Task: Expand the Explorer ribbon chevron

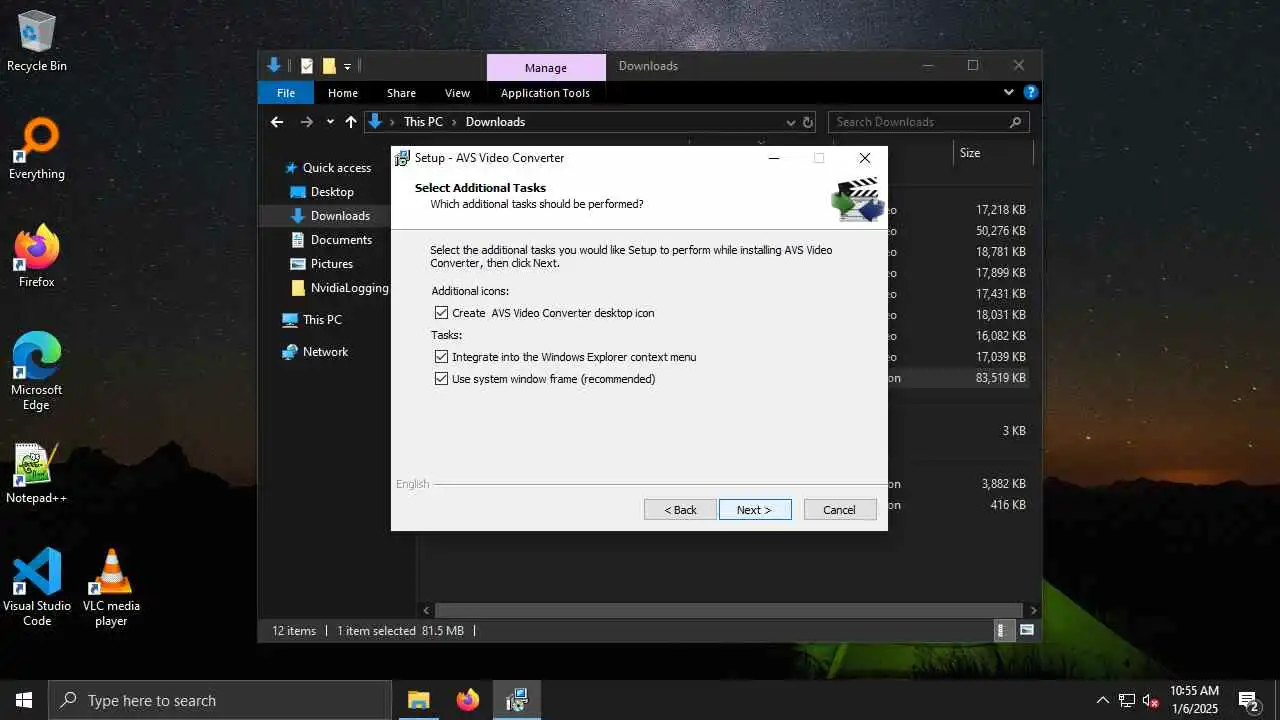Action: click(x=1008, y=92)
